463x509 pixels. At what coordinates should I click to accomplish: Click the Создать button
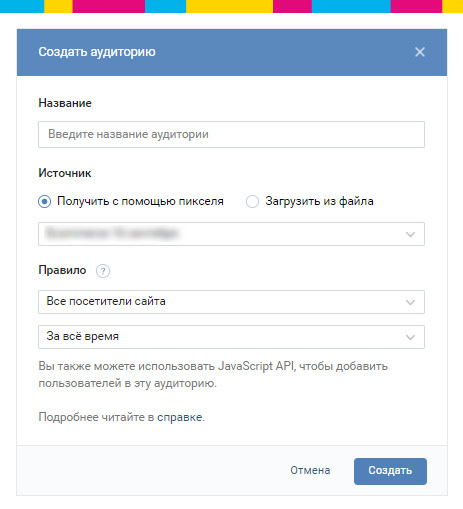[390, 471]
